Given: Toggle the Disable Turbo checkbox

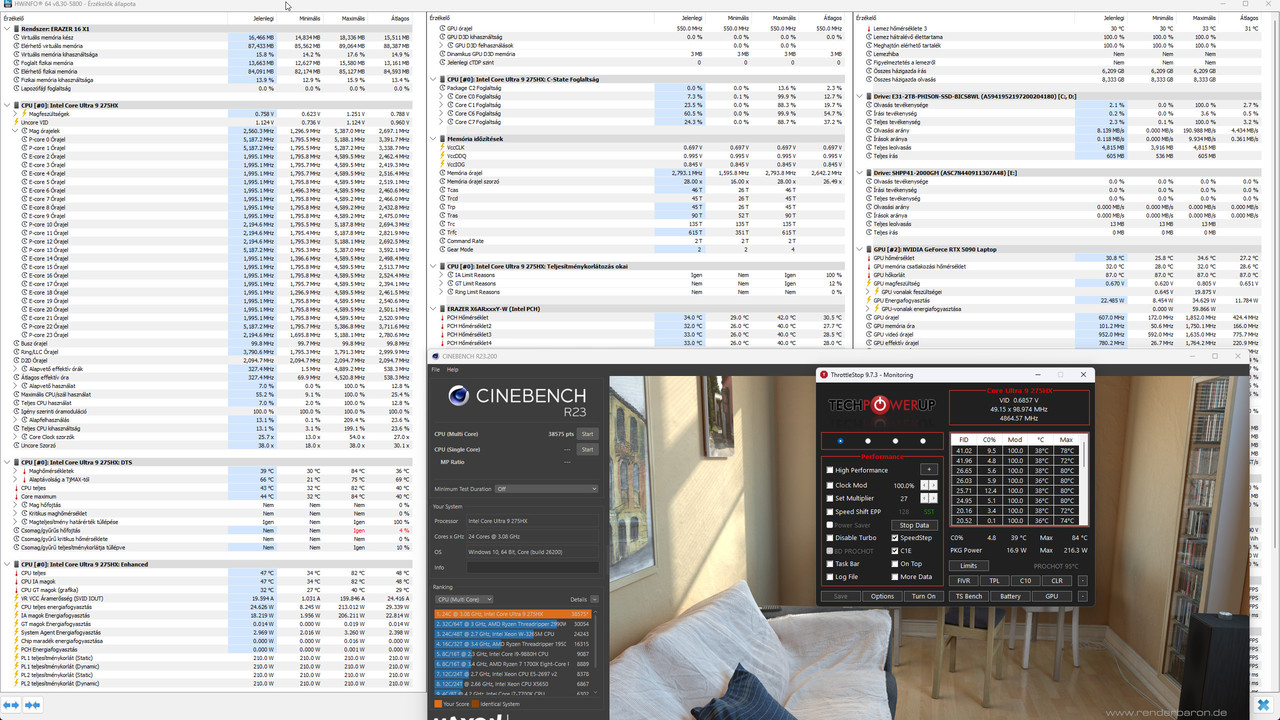Looking at the screenshot, I should [829, 538].
